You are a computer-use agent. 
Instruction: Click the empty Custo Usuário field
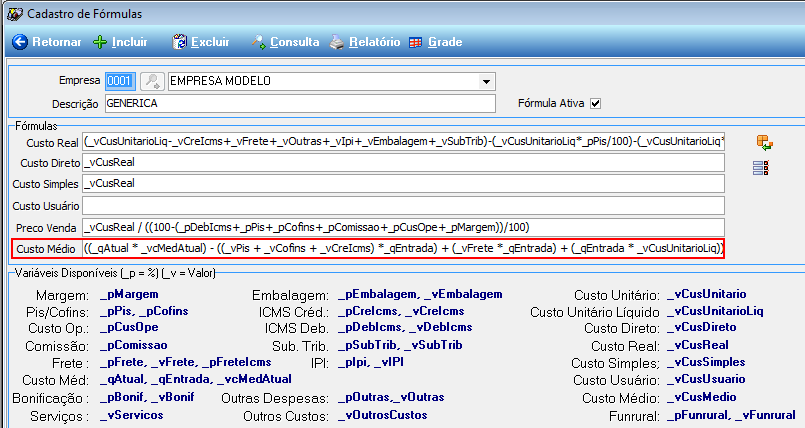pos(404,206)
